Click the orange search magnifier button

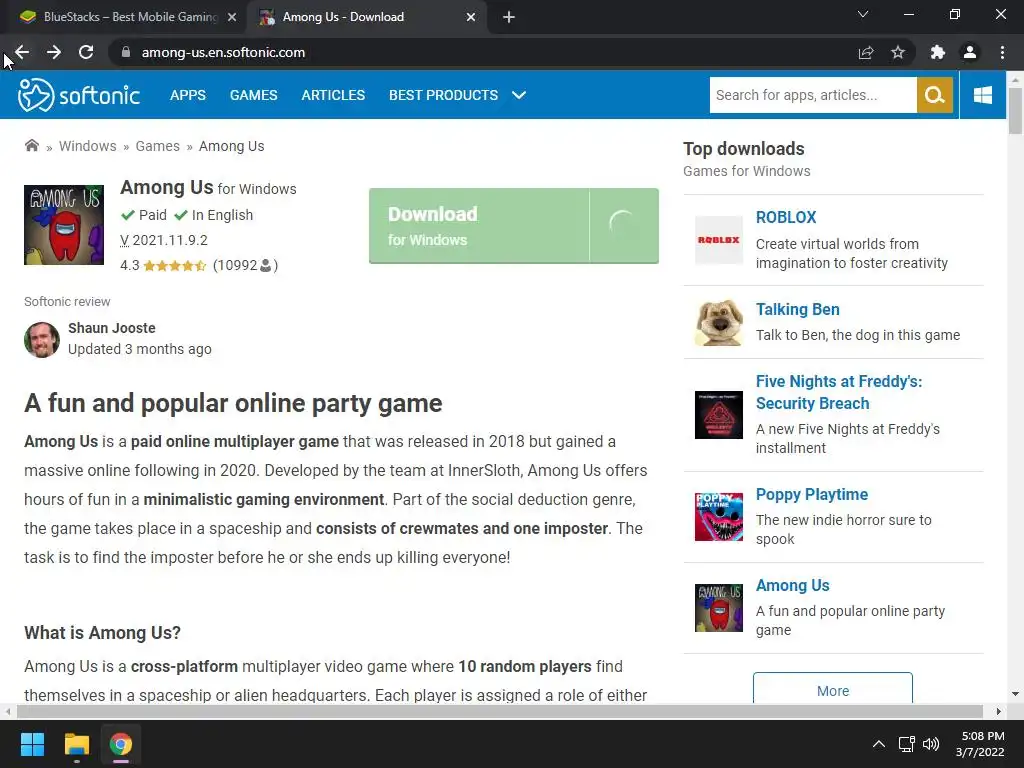click(x=935, y=95)
